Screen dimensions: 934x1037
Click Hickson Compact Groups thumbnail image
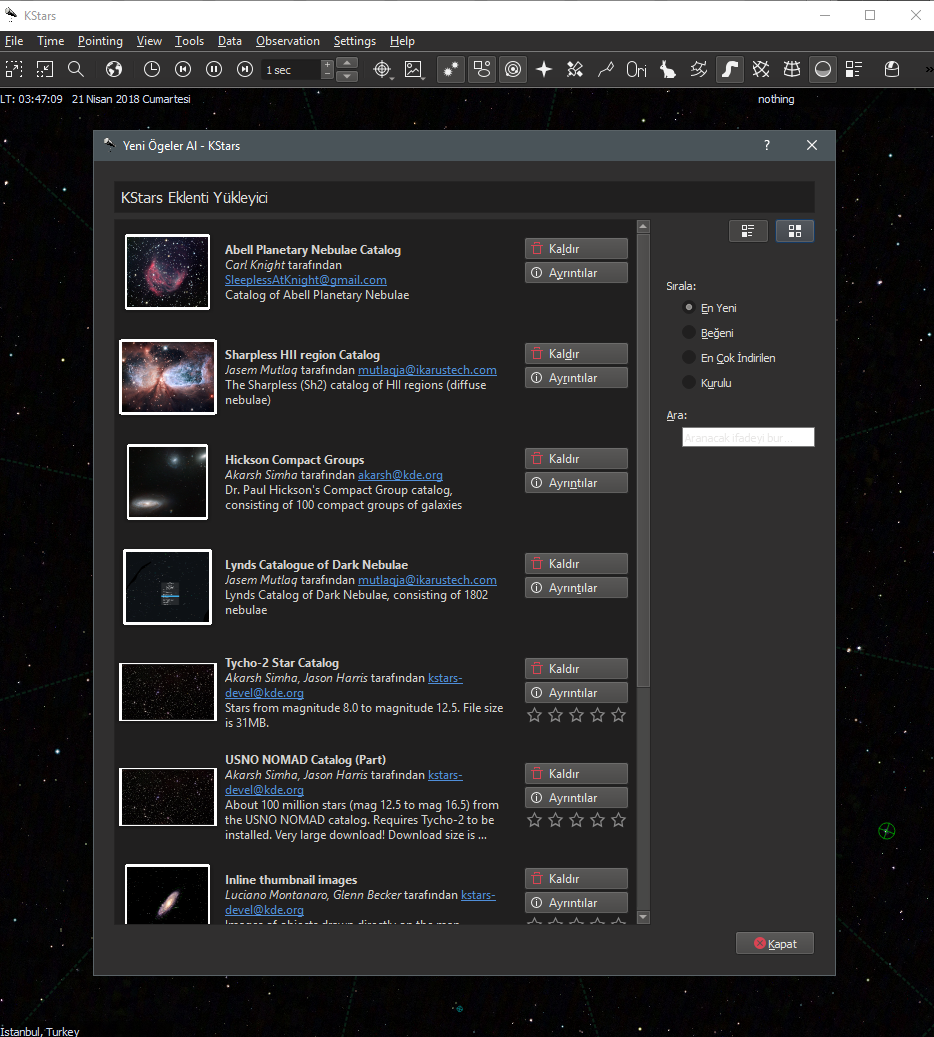tap(167, 482)
